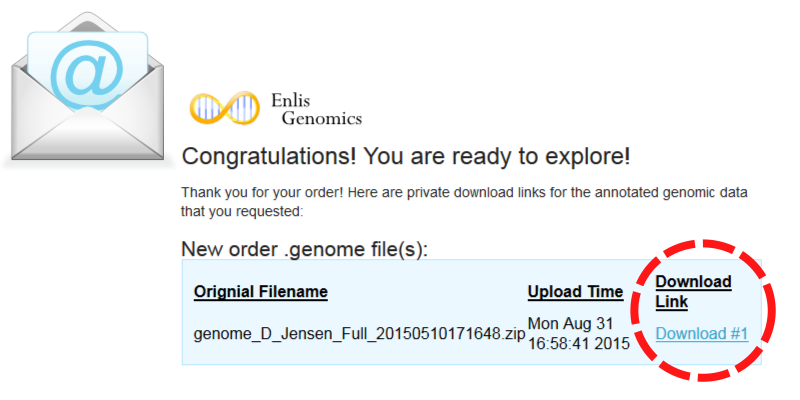Click the Congratulations heading text

click(406, 157)
